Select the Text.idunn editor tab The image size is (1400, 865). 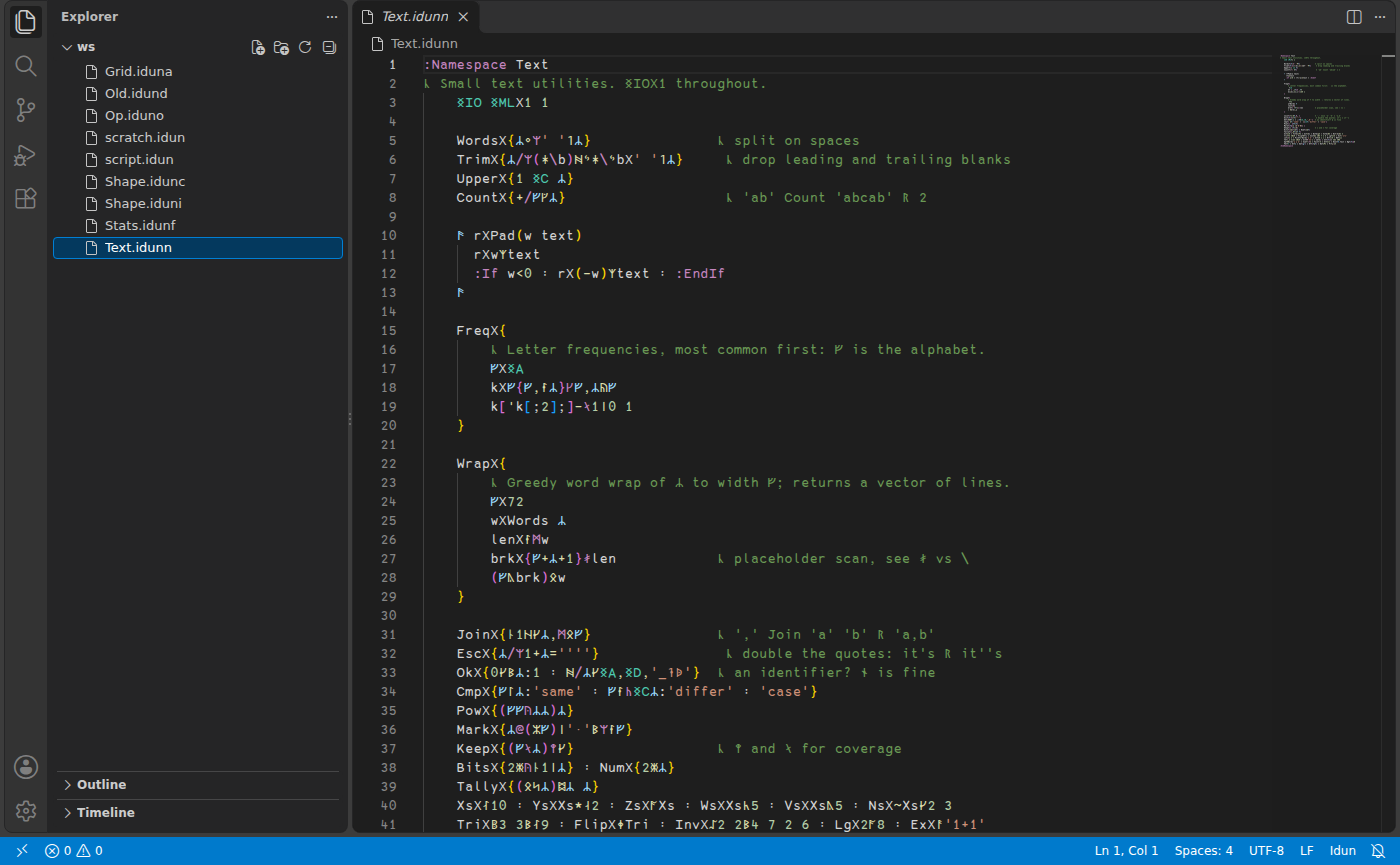click(416, 17)
